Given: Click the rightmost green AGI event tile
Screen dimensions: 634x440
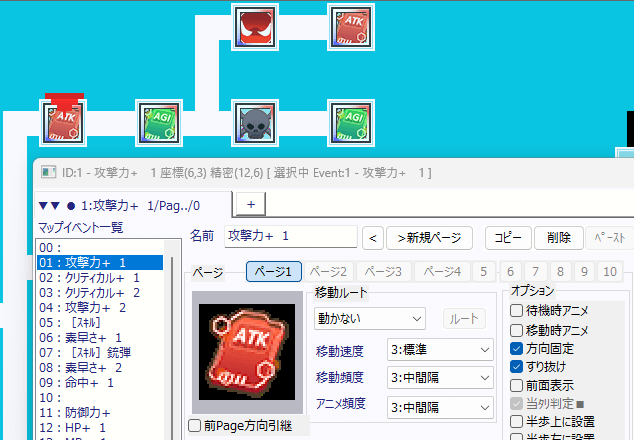Looking at the screenshot, I should pos(350,122).
